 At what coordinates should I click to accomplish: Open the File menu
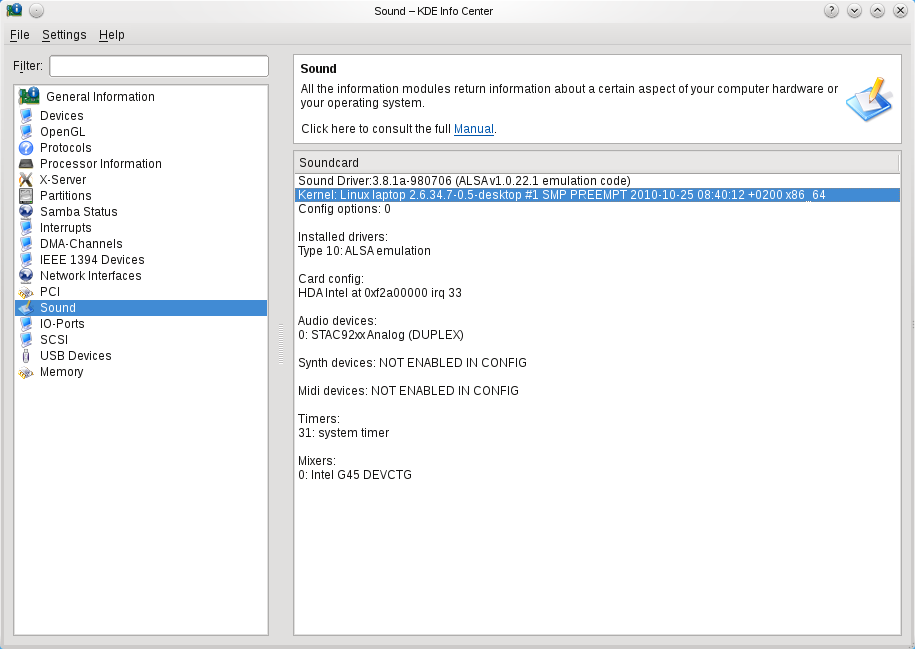tap(19, 35)
